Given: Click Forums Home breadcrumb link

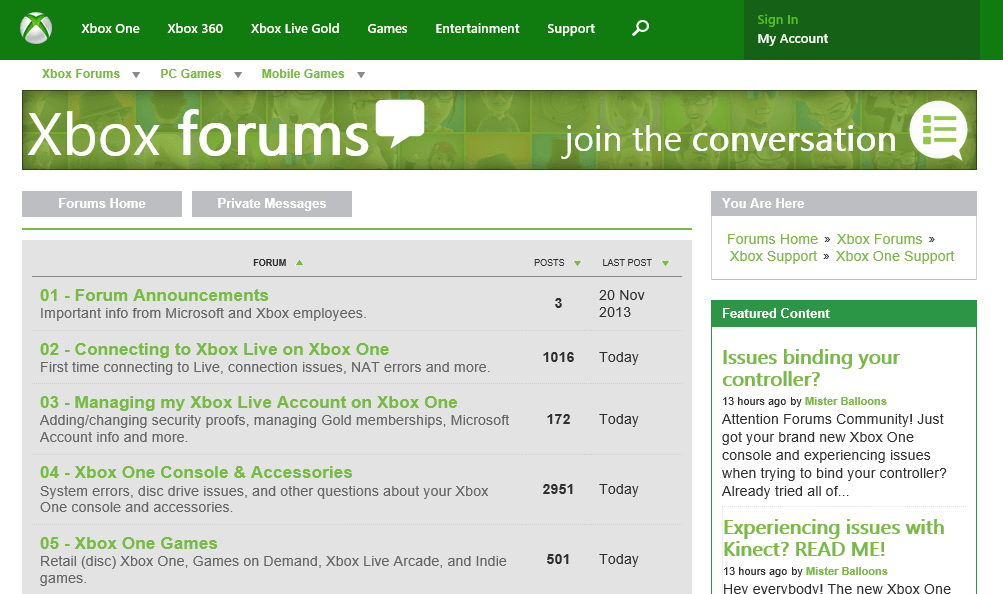Looking at the screenshot, I should pyautogui.click(x=772, y=239).
